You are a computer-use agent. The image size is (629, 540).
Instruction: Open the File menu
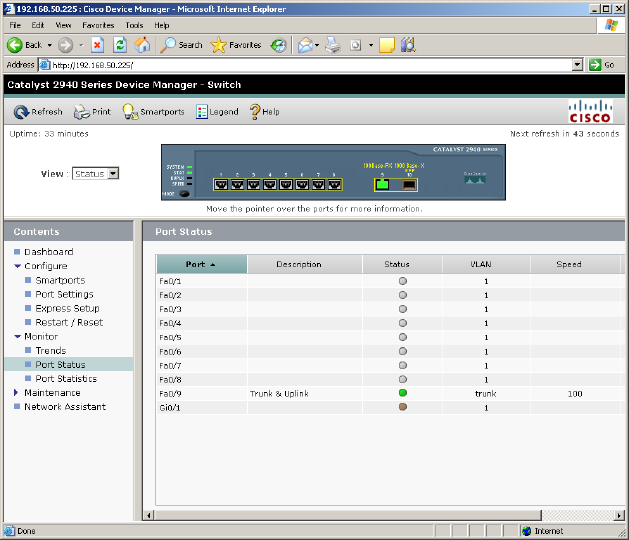coord(15,25)
